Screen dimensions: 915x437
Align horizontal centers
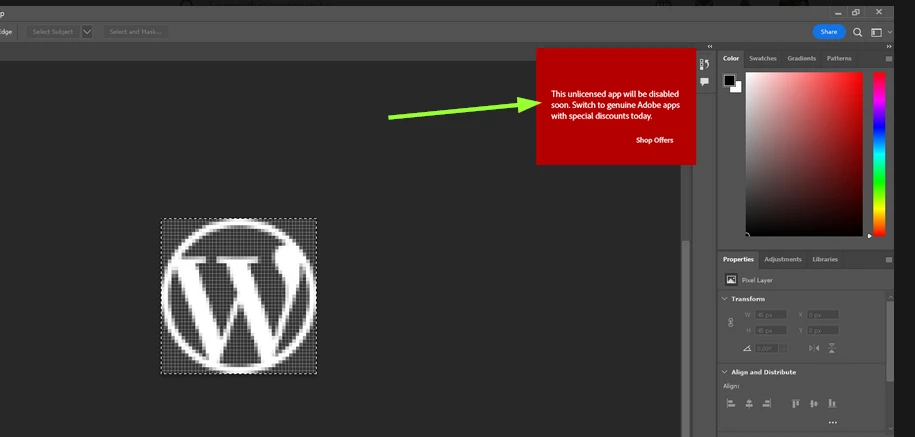click(x=749, y=403)
